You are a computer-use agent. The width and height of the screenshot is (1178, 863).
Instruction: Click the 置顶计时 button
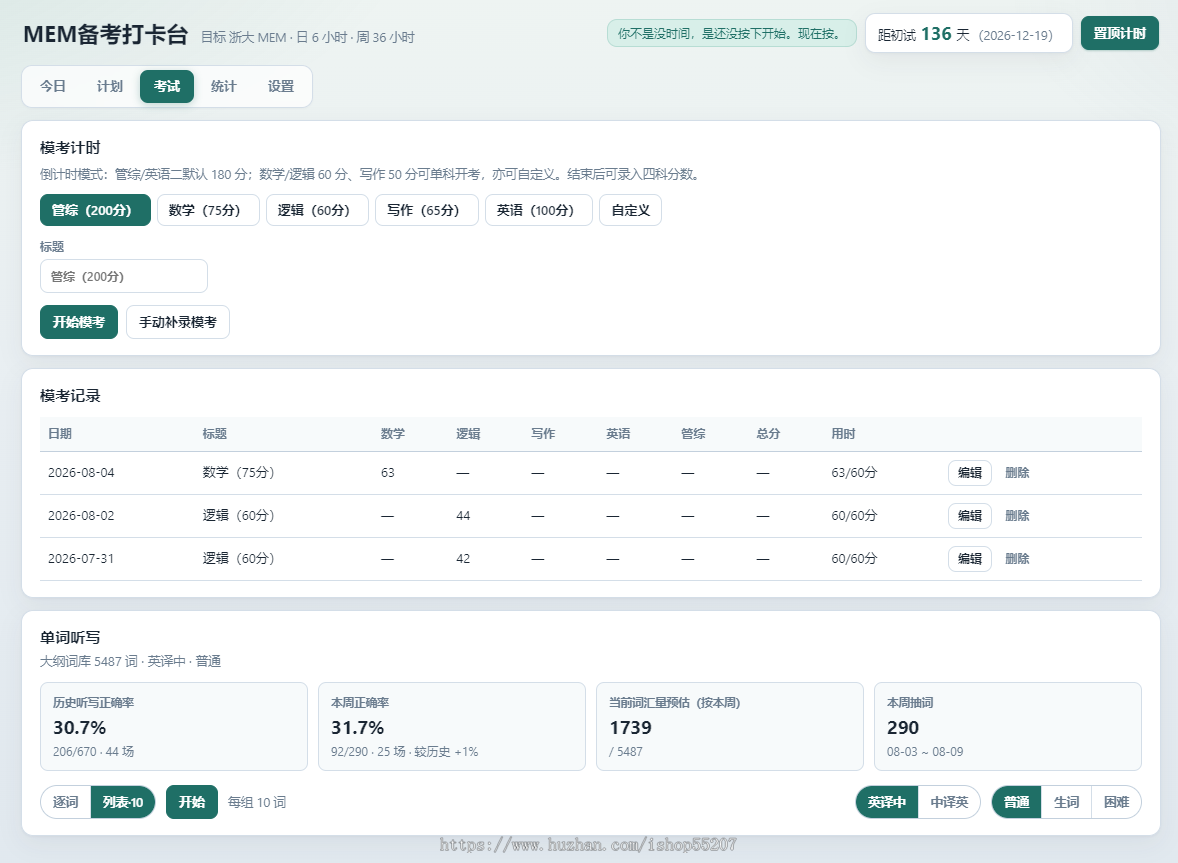click(1119, 34)
